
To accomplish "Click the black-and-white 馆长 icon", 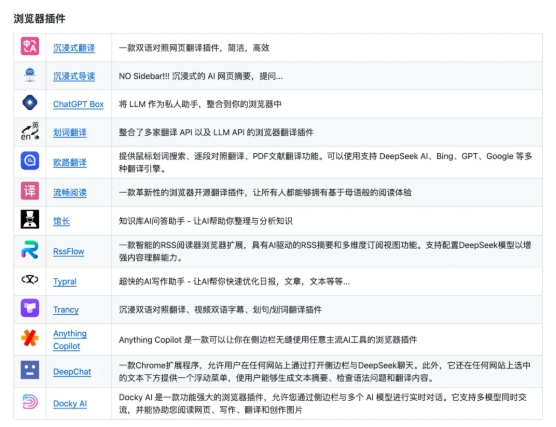I will point(30,220).
